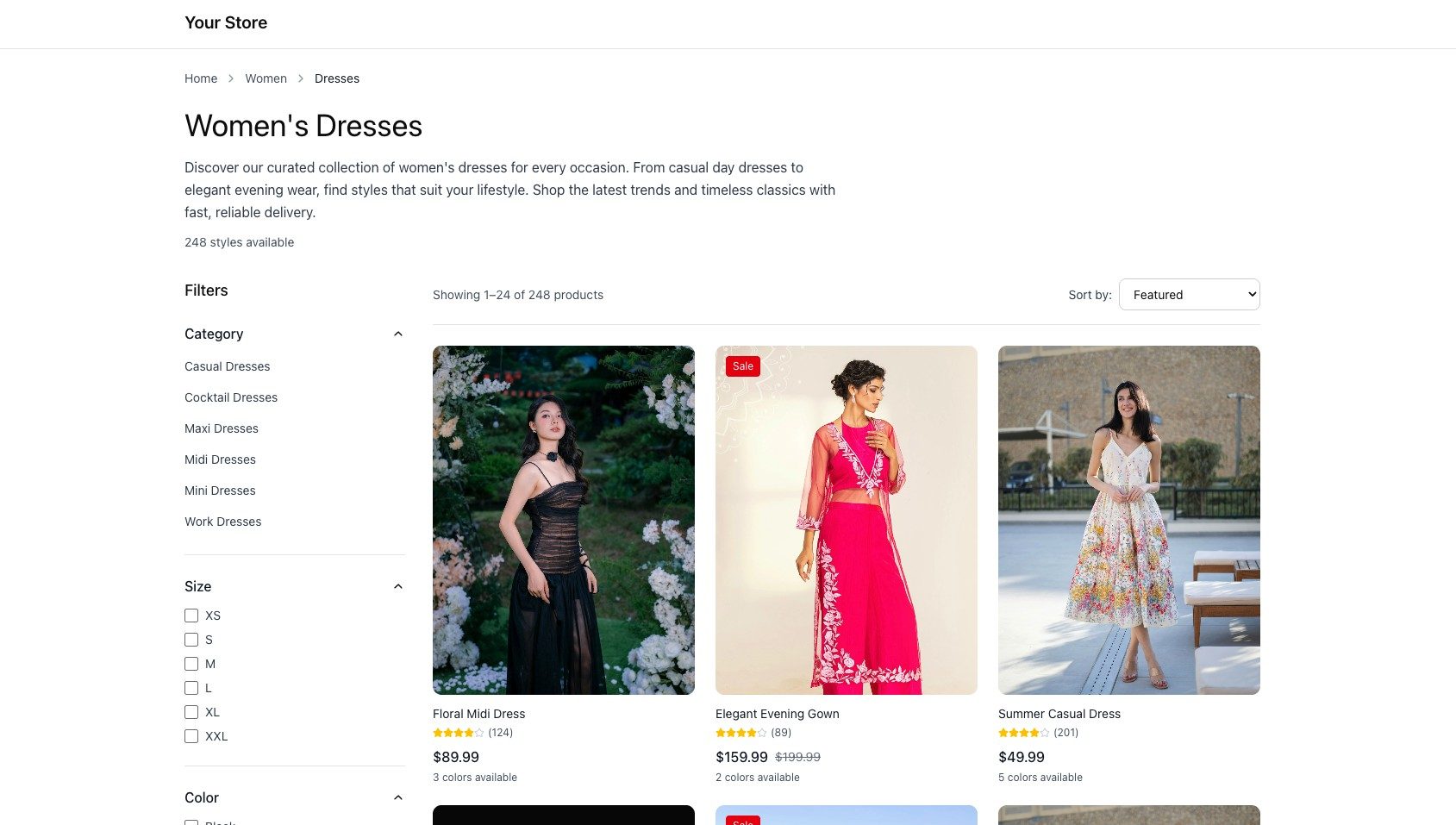Check the XS size checkbox
The height and width of the screenshot is (825, 1456).
tap(191, 616)
